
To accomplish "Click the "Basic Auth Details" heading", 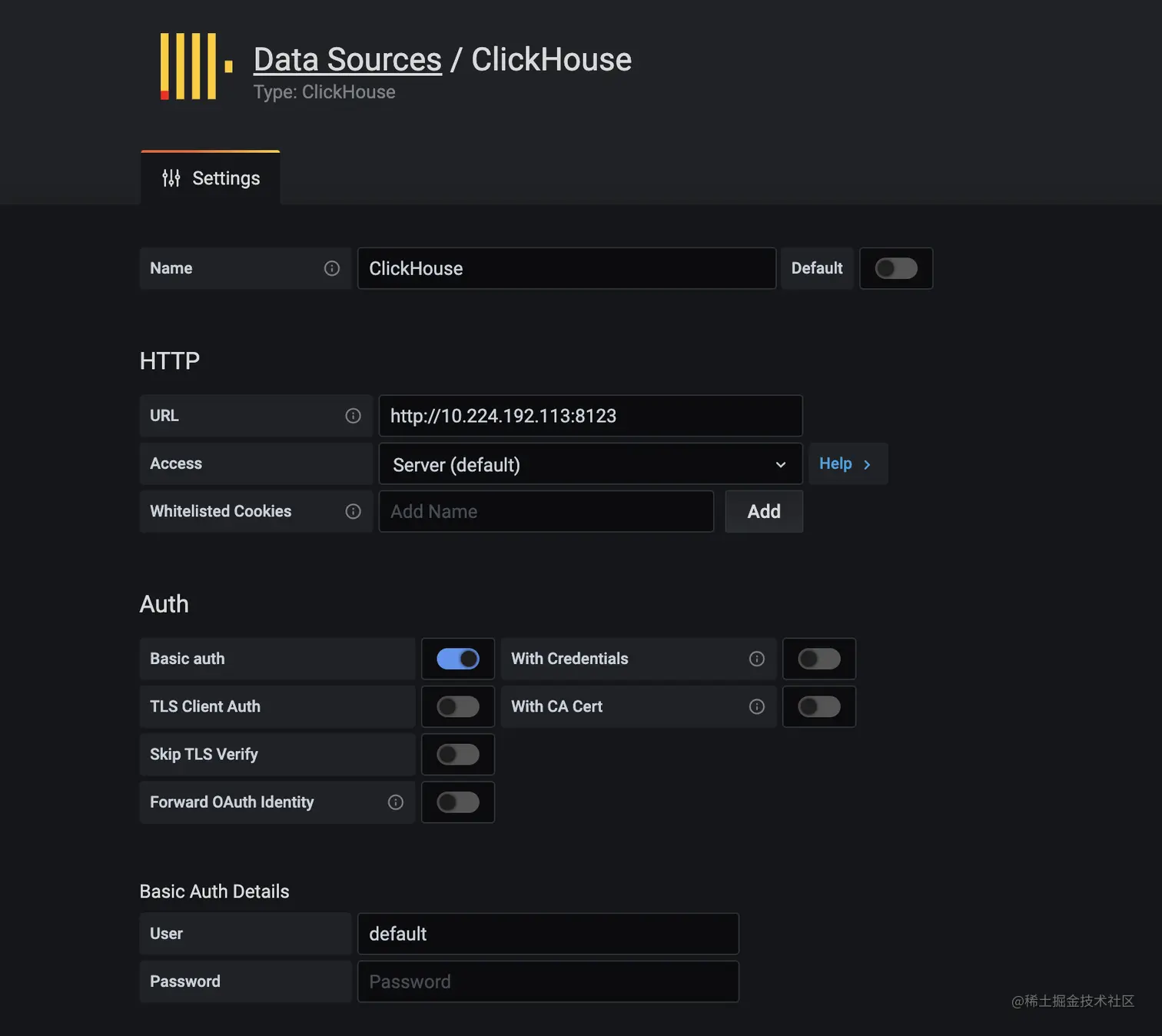I will tap(214, 892).
